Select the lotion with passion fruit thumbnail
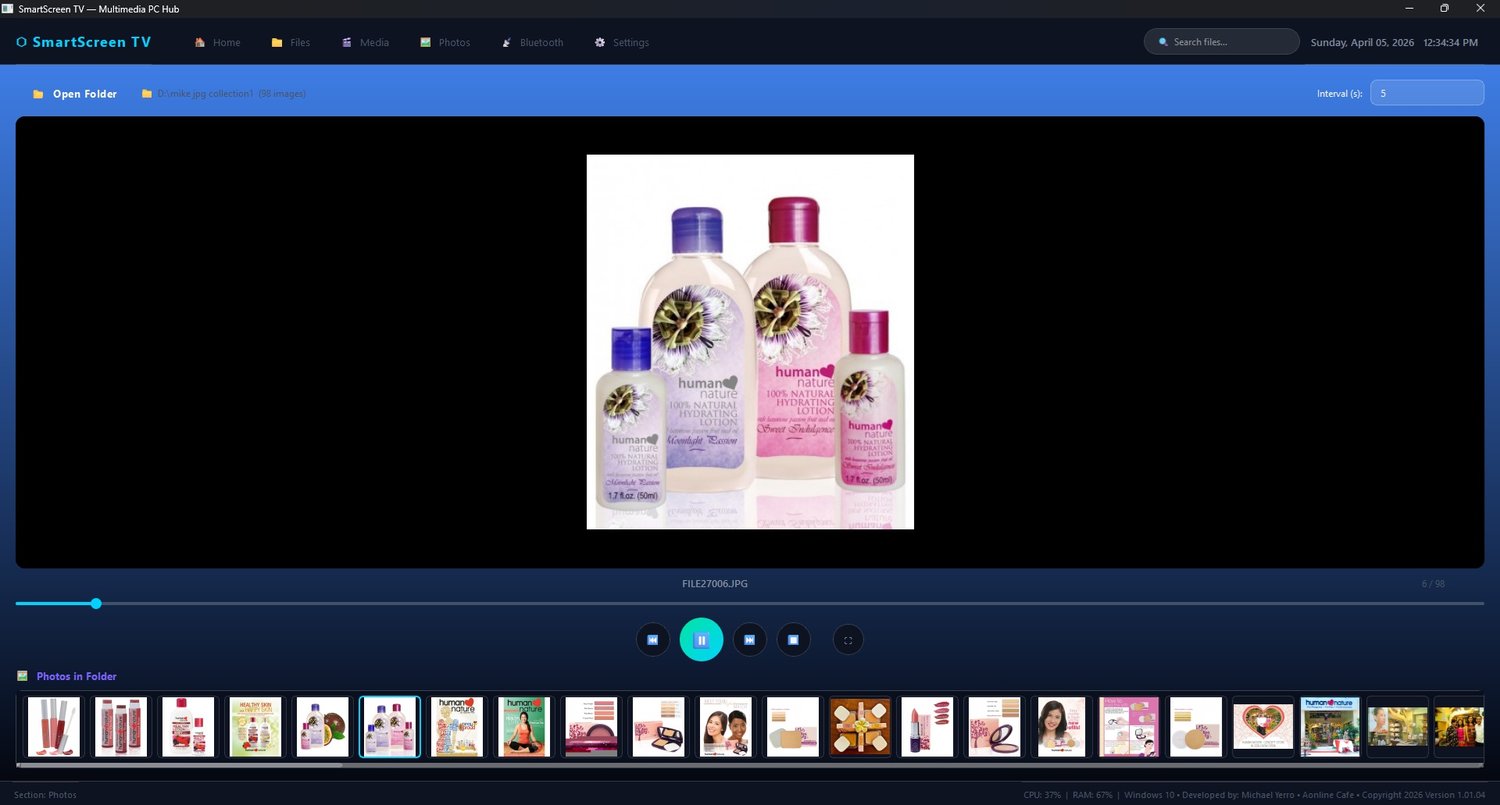The height and width of the screenshot is (805, 1500). coord(323,727)
